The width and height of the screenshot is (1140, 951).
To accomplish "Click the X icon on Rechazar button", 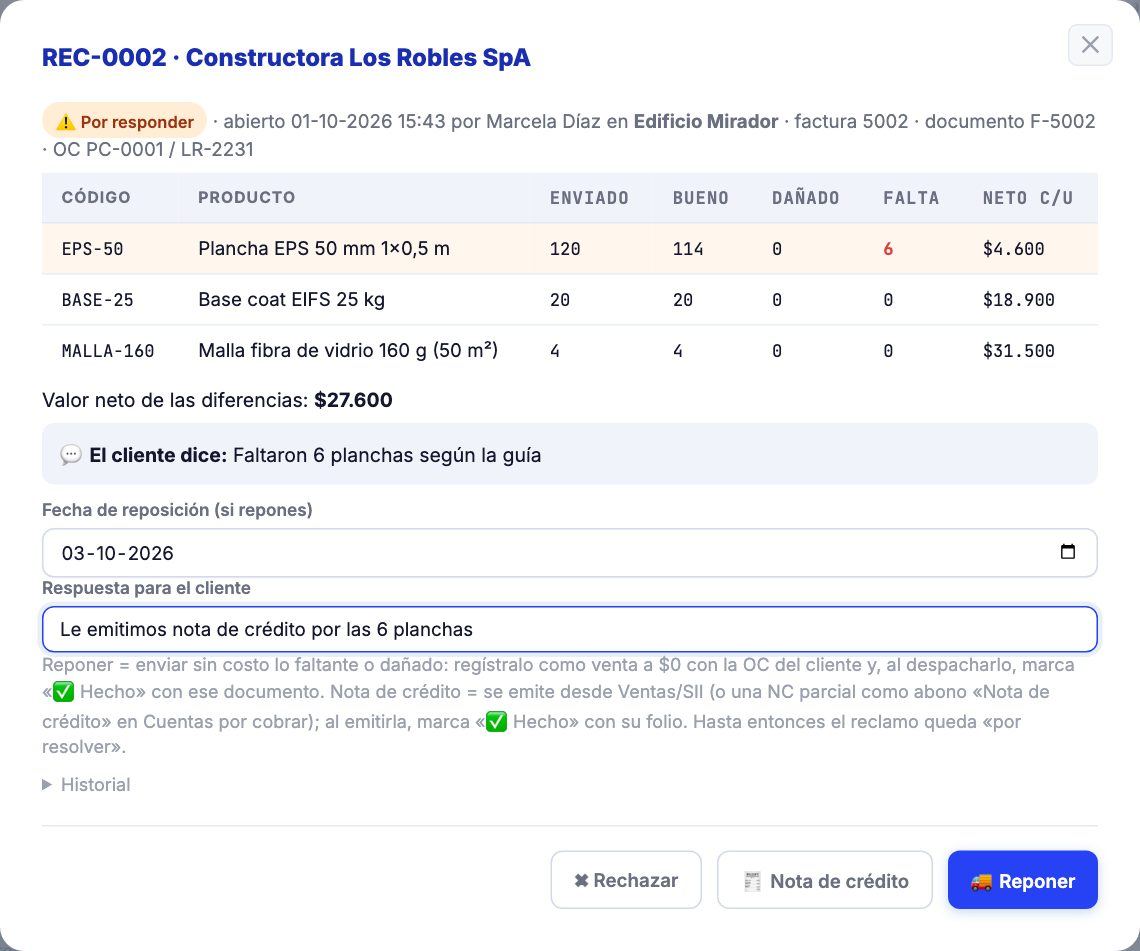I will [x=581, y=880].
